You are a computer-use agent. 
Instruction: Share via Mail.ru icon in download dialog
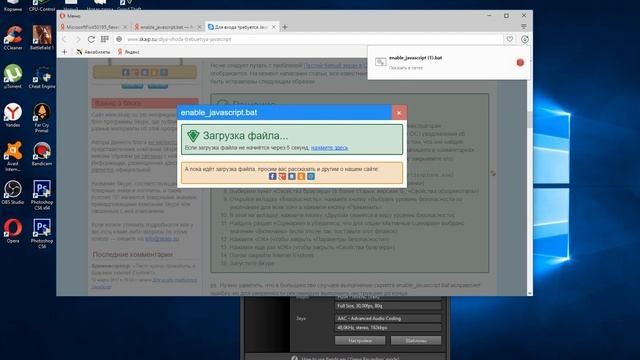[x=311, y=176]
